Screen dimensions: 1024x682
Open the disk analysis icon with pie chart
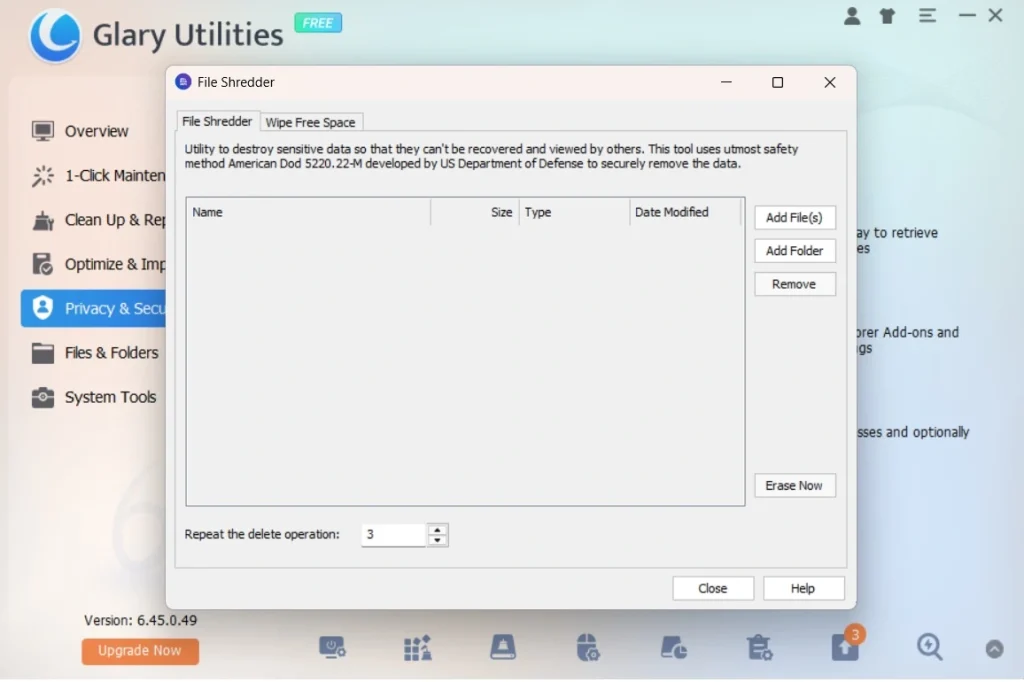(673, 648)
